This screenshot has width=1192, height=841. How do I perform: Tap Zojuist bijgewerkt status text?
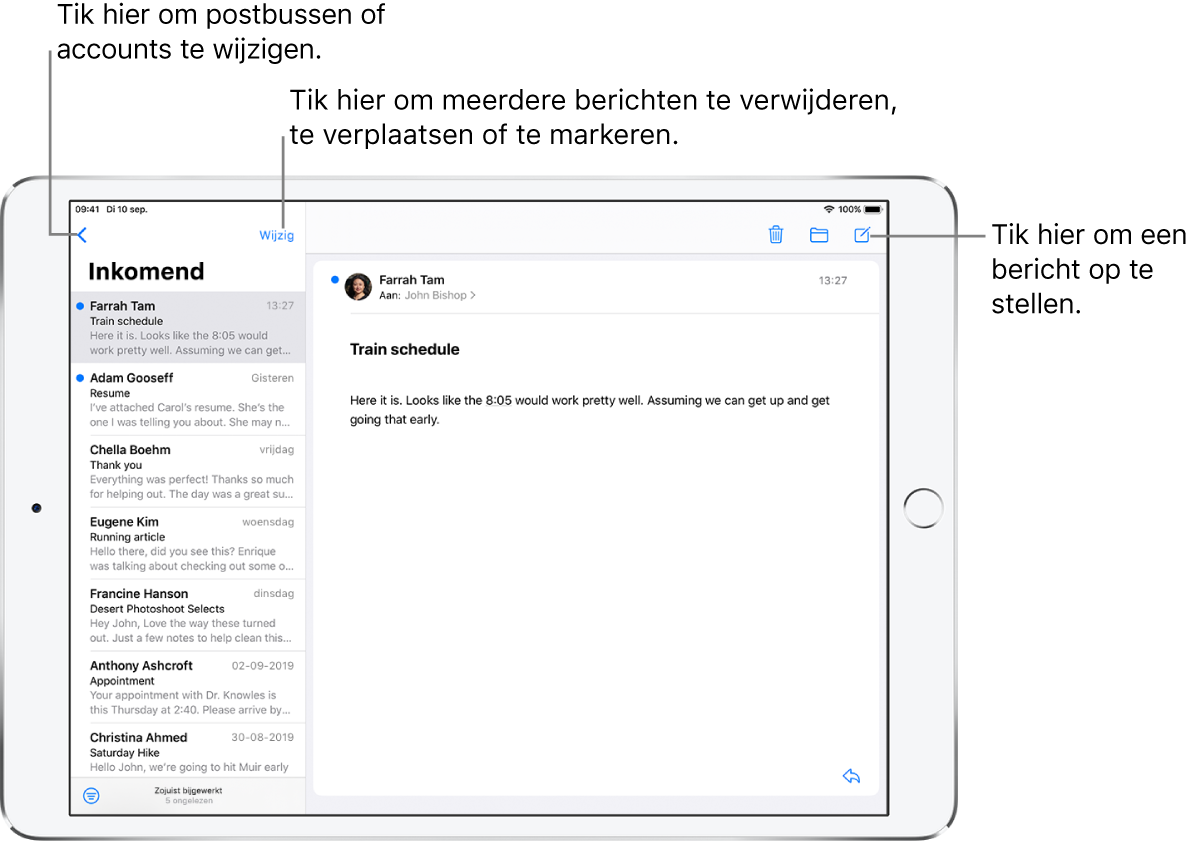tap(189, 791)
